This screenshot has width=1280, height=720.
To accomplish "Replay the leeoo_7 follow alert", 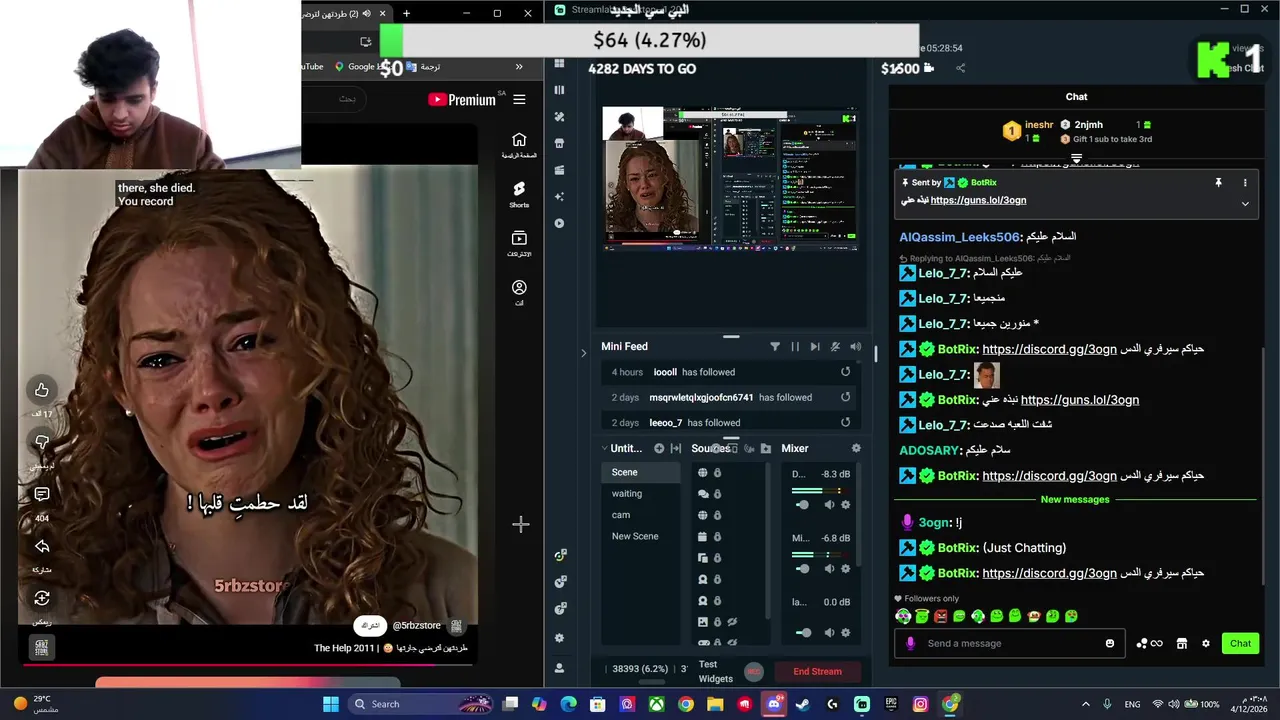I will pyautogui.click(x=845, y=422).
